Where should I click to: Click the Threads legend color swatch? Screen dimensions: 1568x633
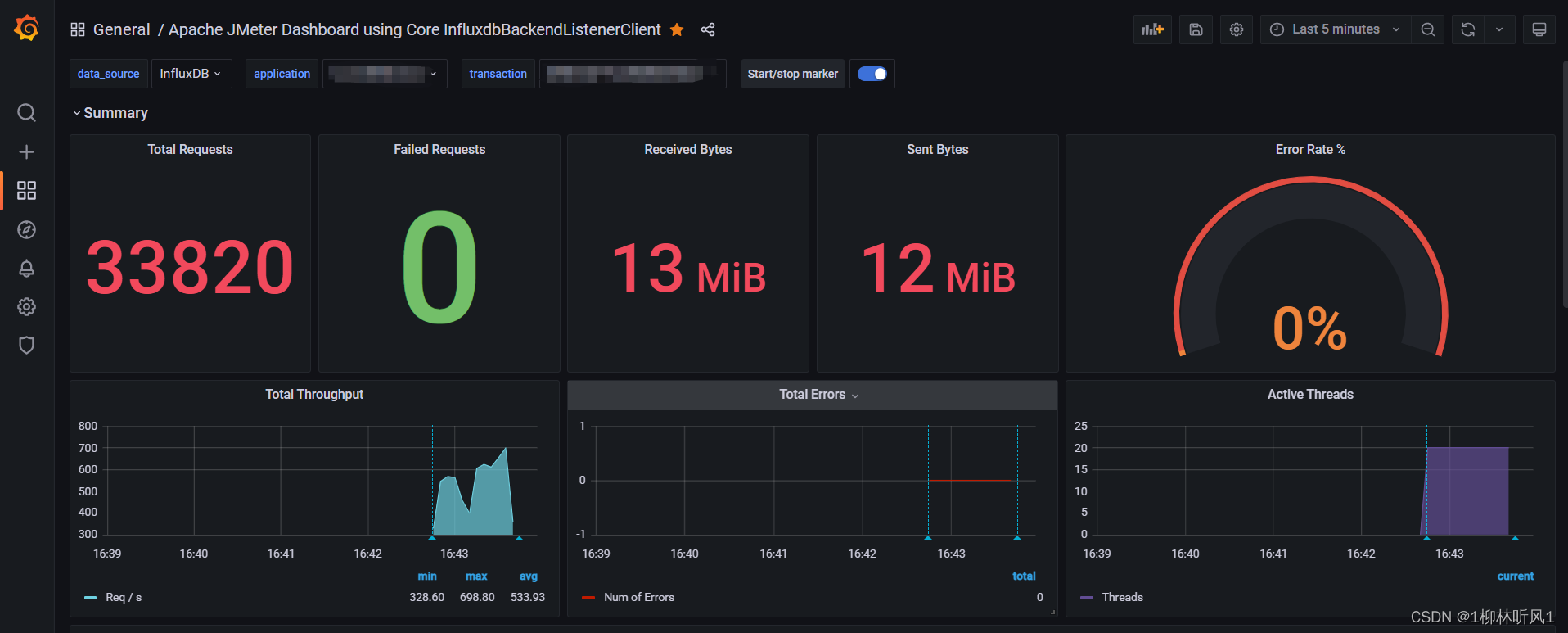point(1087,598)
